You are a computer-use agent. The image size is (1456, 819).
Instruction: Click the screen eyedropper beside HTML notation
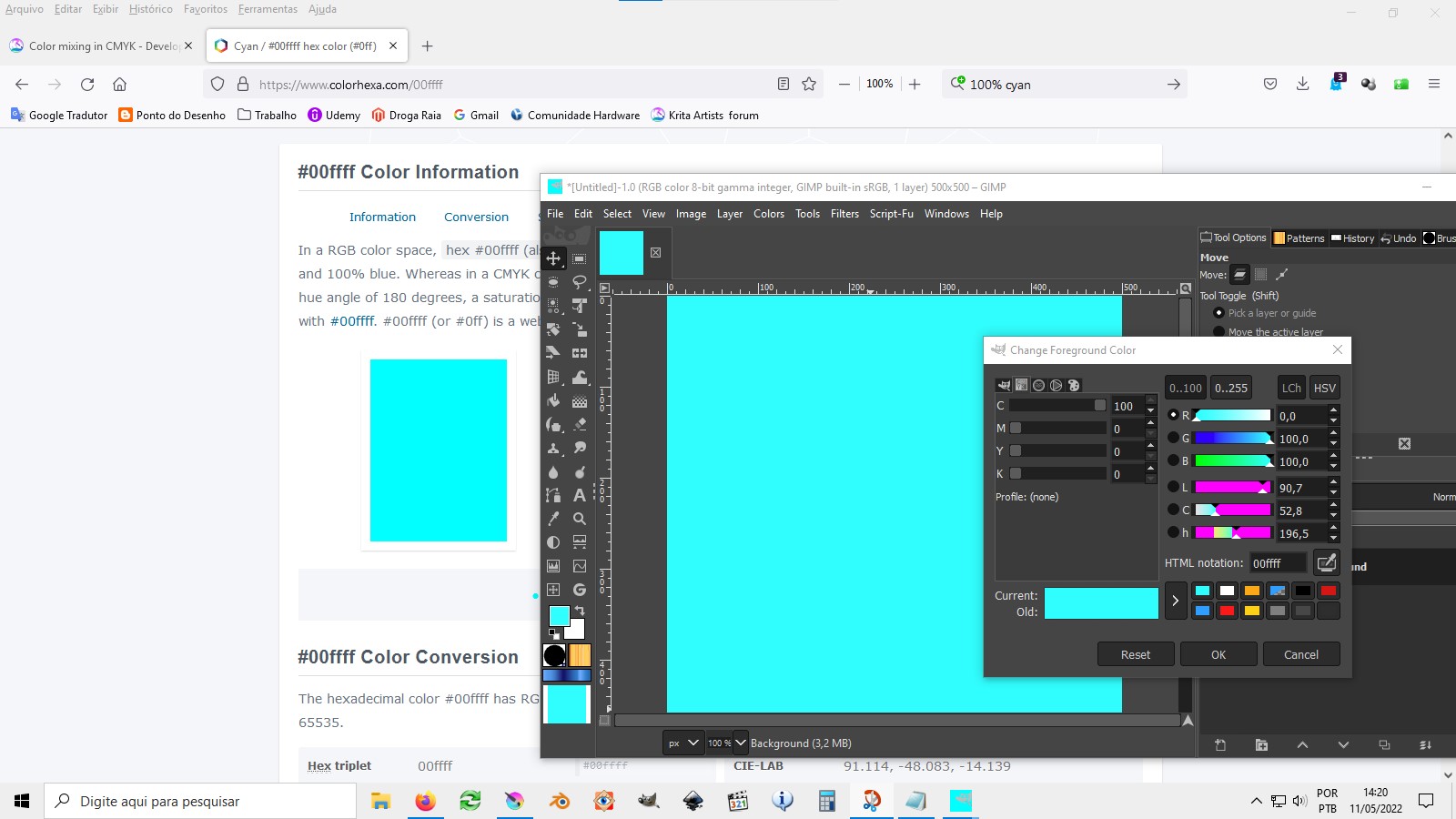(1327, 562)
